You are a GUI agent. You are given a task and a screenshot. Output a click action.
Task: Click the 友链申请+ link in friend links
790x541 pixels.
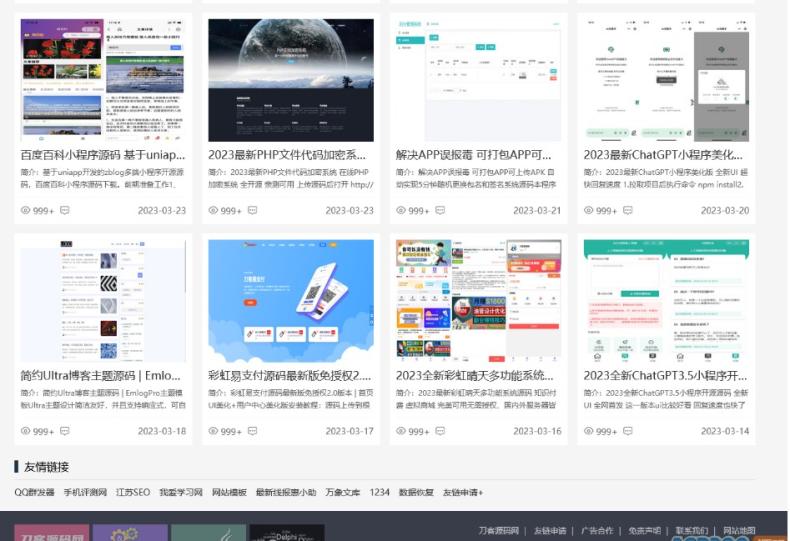[x=462, y=493]
